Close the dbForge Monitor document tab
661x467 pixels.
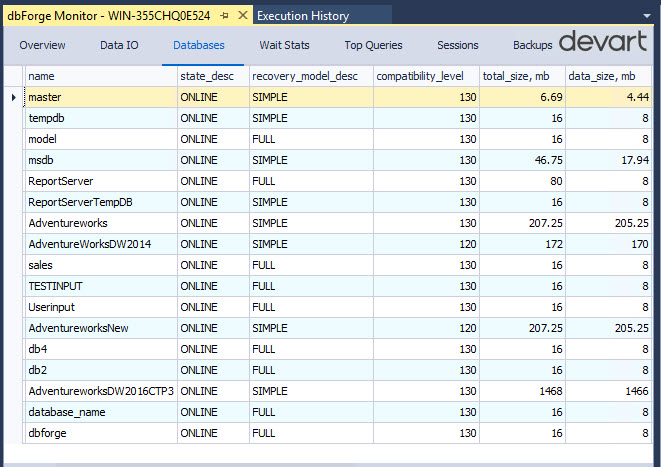241,16
